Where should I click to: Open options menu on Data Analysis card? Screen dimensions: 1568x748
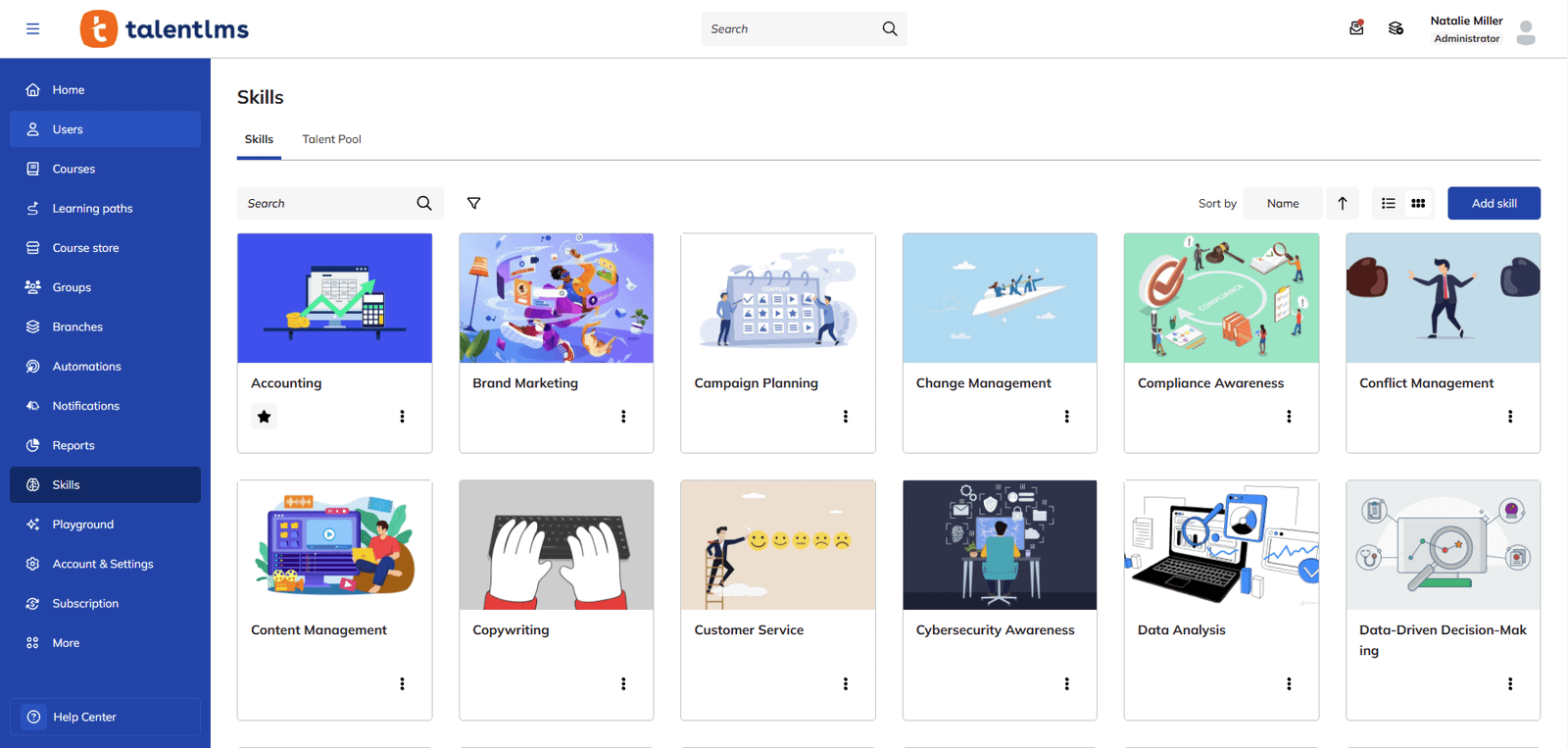coord(1289,684)
